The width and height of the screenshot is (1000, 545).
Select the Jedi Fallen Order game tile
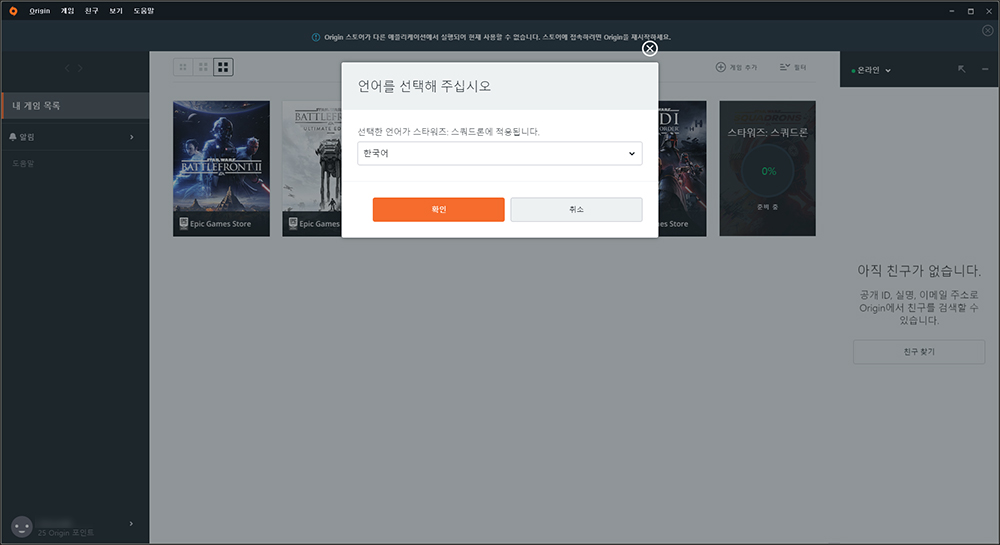tap(682, 168)
